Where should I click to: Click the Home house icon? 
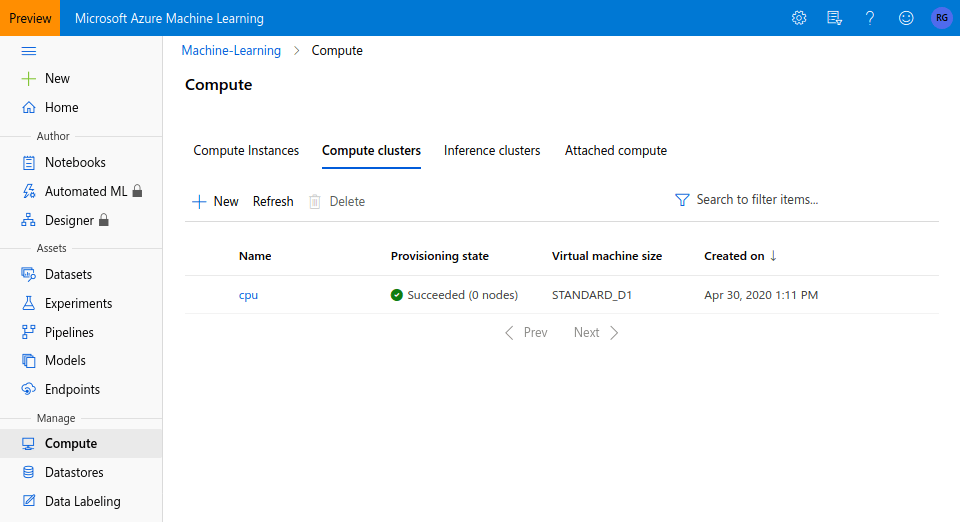click(x=29, y=108)
